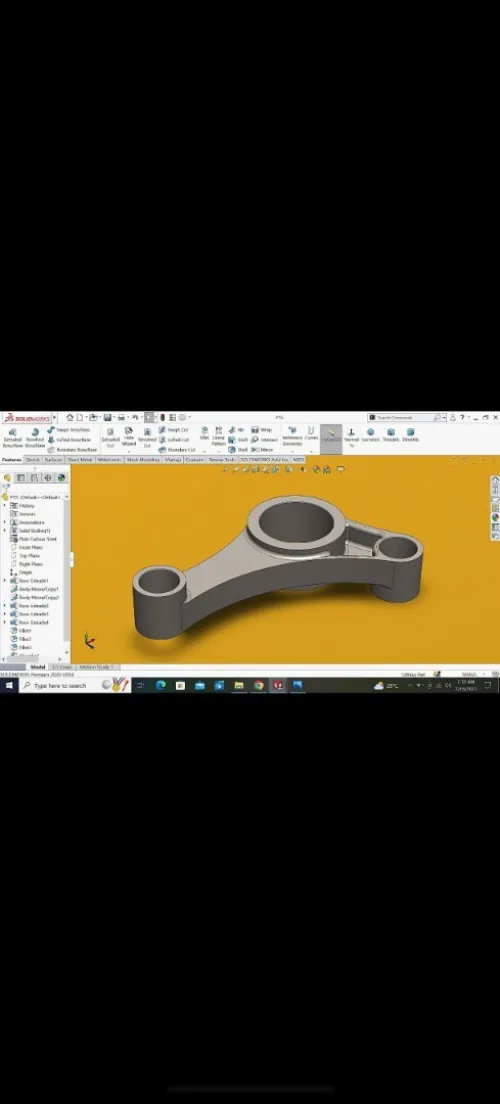
Task: Select the Revolved Boss/Base tool
Action: point(35,438)
